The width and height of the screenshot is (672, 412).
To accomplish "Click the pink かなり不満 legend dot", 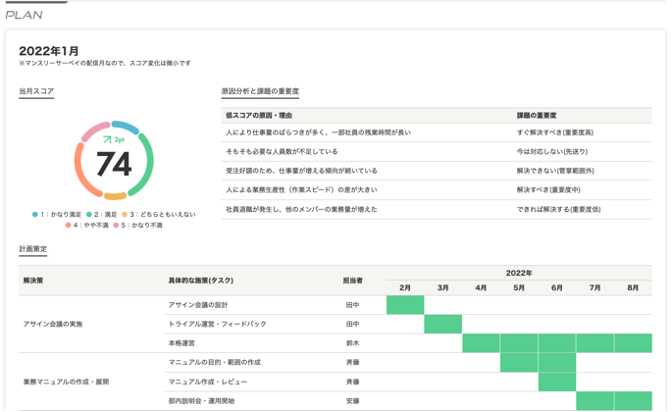I will point(117,226).
